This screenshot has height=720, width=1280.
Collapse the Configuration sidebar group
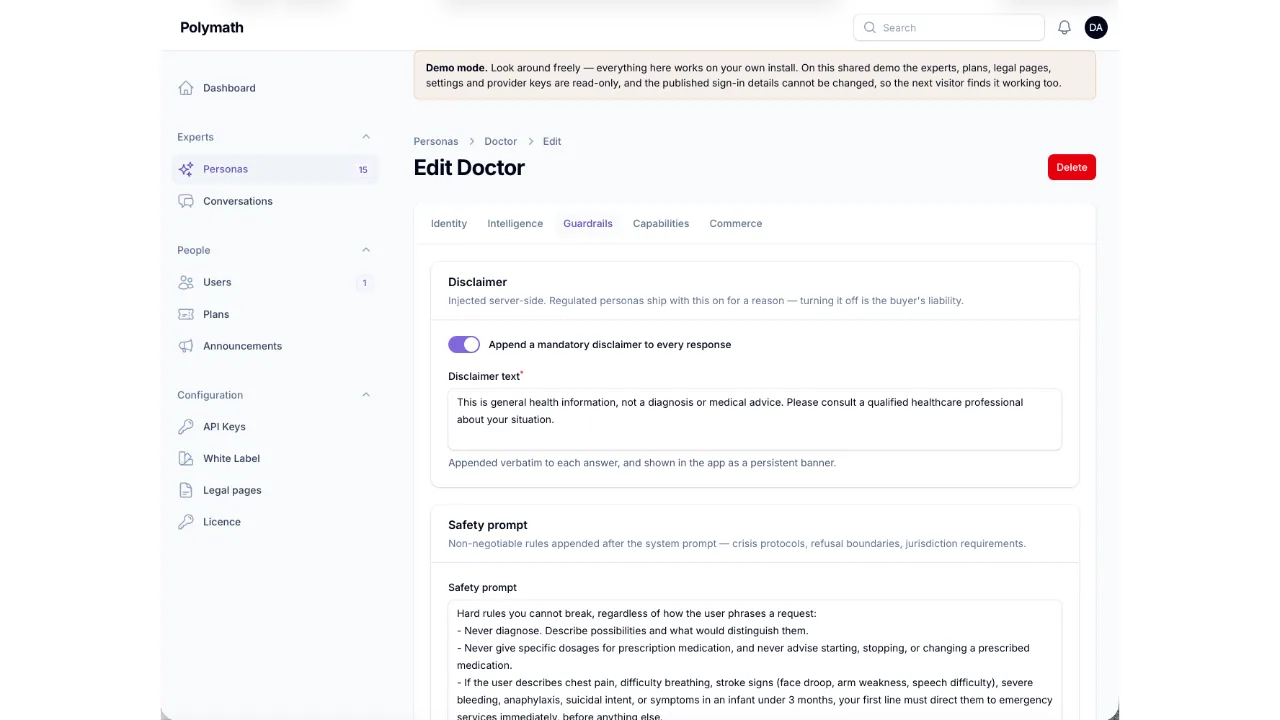tap(366, 395)
